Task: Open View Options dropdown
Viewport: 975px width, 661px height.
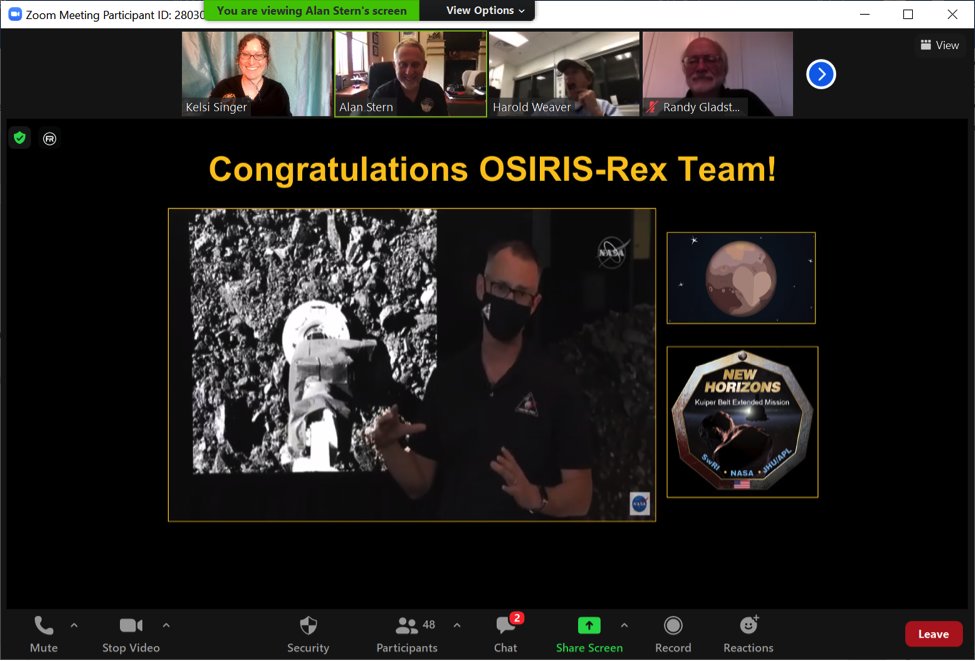Action: coord(485,11)
